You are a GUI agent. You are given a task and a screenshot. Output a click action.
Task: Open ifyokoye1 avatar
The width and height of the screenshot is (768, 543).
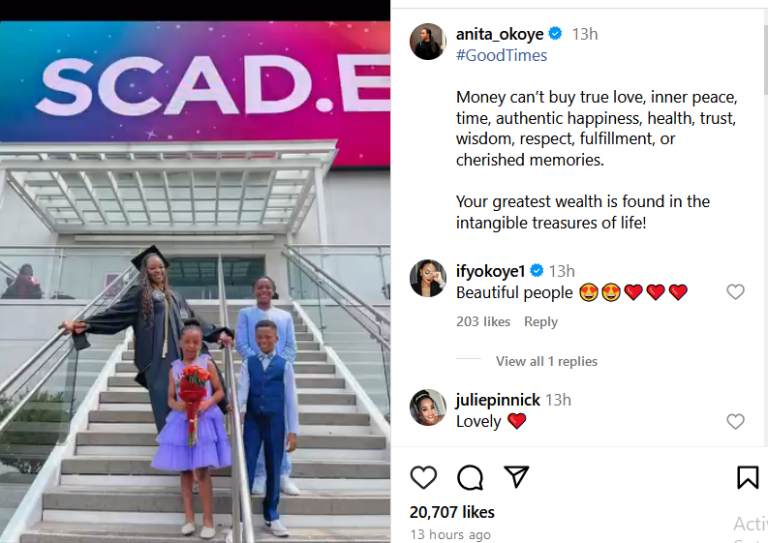(x=428, y=278)
